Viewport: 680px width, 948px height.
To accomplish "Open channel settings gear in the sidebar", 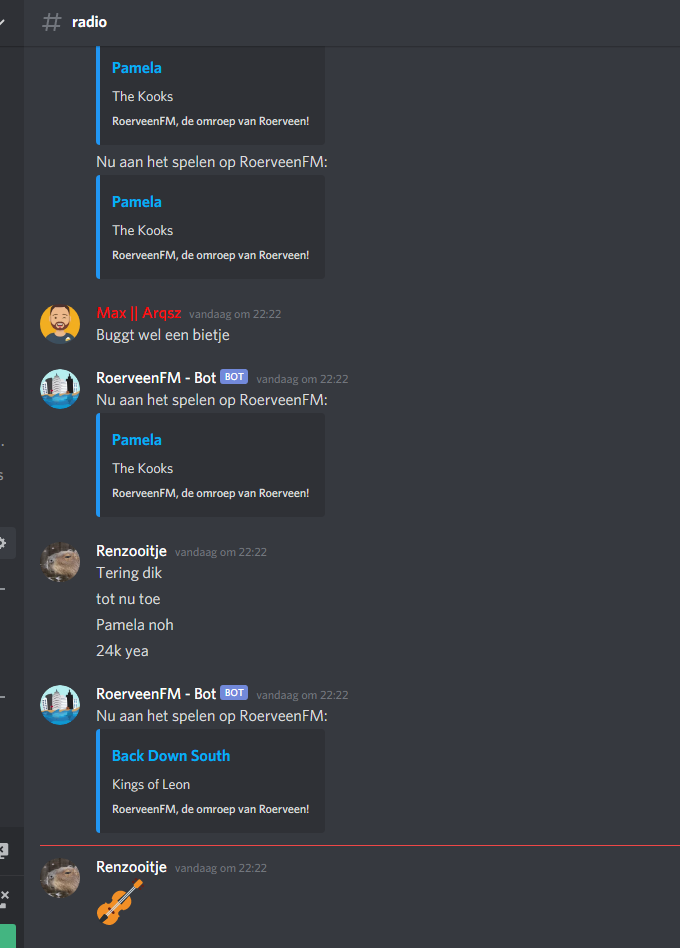I will 3,542.
